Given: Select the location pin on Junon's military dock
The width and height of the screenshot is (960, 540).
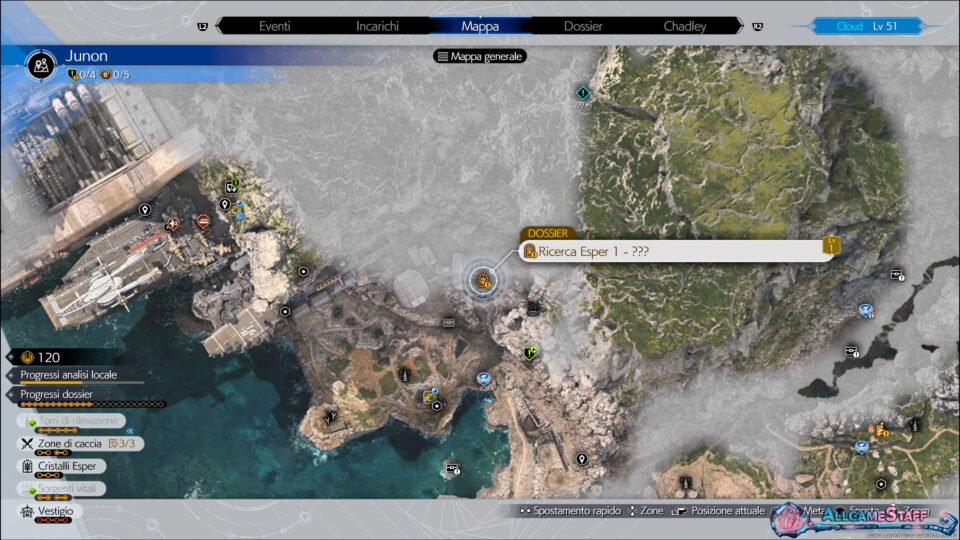Looking at the screenshot, I should click(x=144, y=210).
